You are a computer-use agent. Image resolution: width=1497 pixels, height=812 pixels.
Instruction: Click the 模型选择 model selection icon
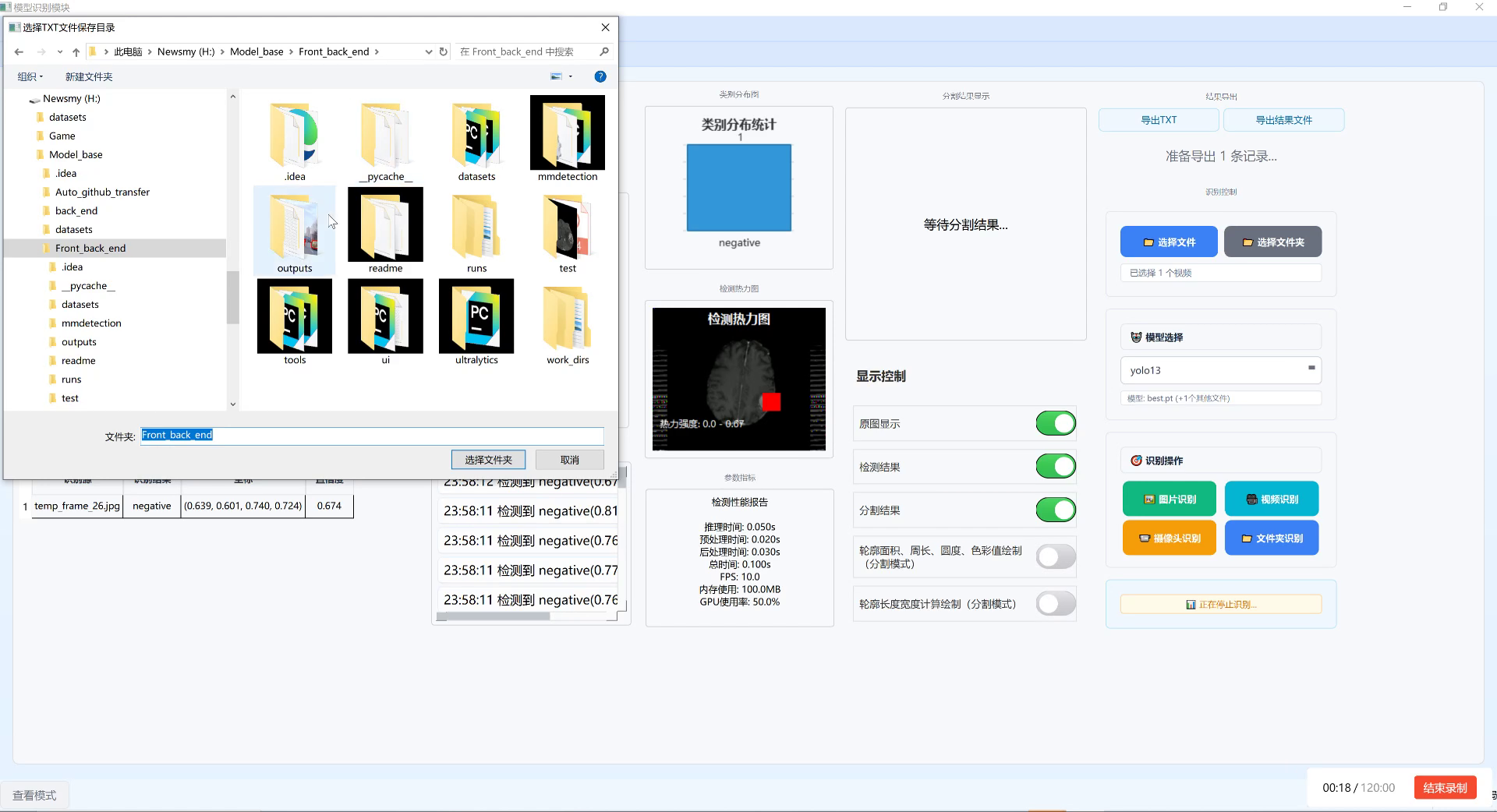pos(1136,337)
